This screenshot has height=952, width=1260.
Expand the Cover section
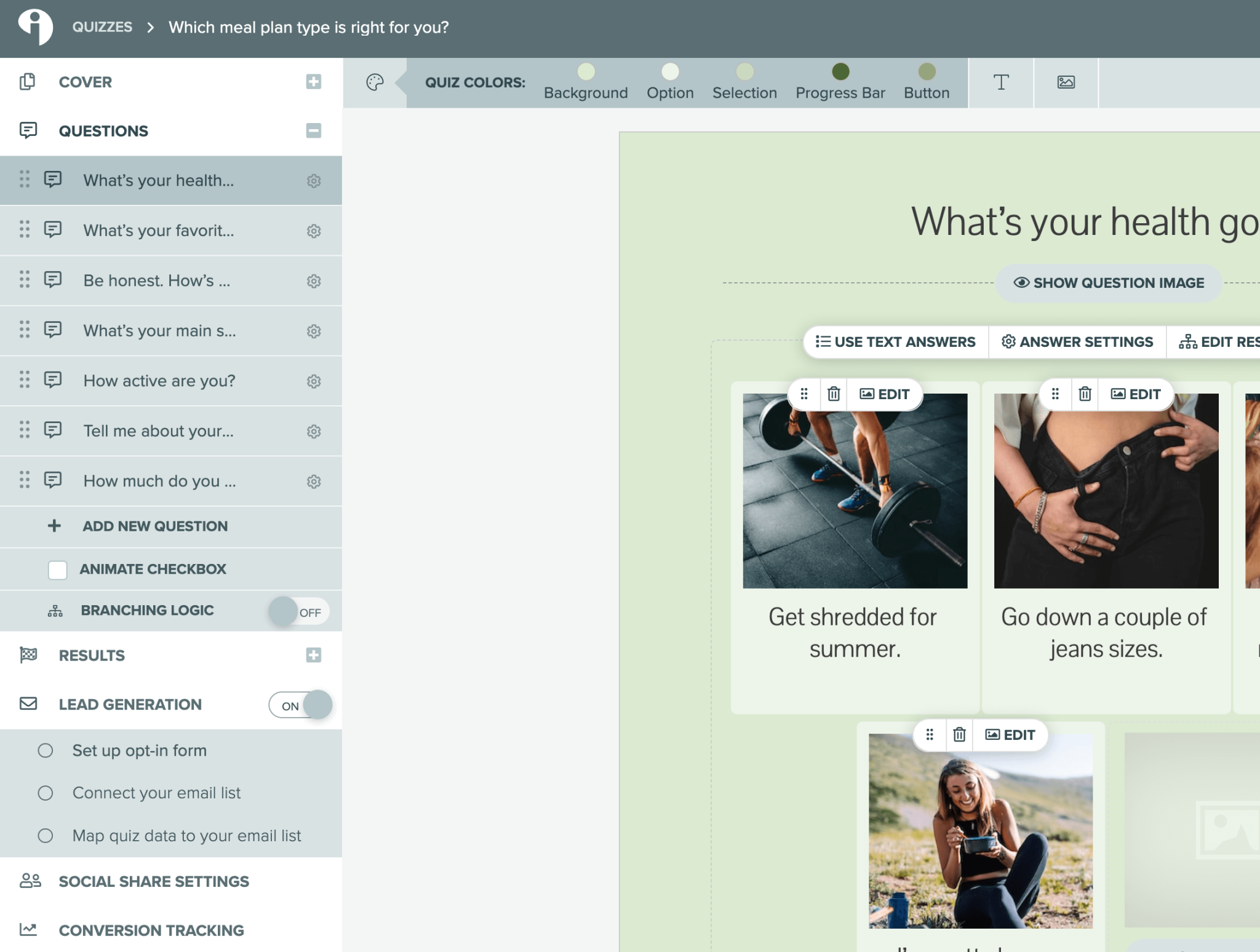[314, 81]
